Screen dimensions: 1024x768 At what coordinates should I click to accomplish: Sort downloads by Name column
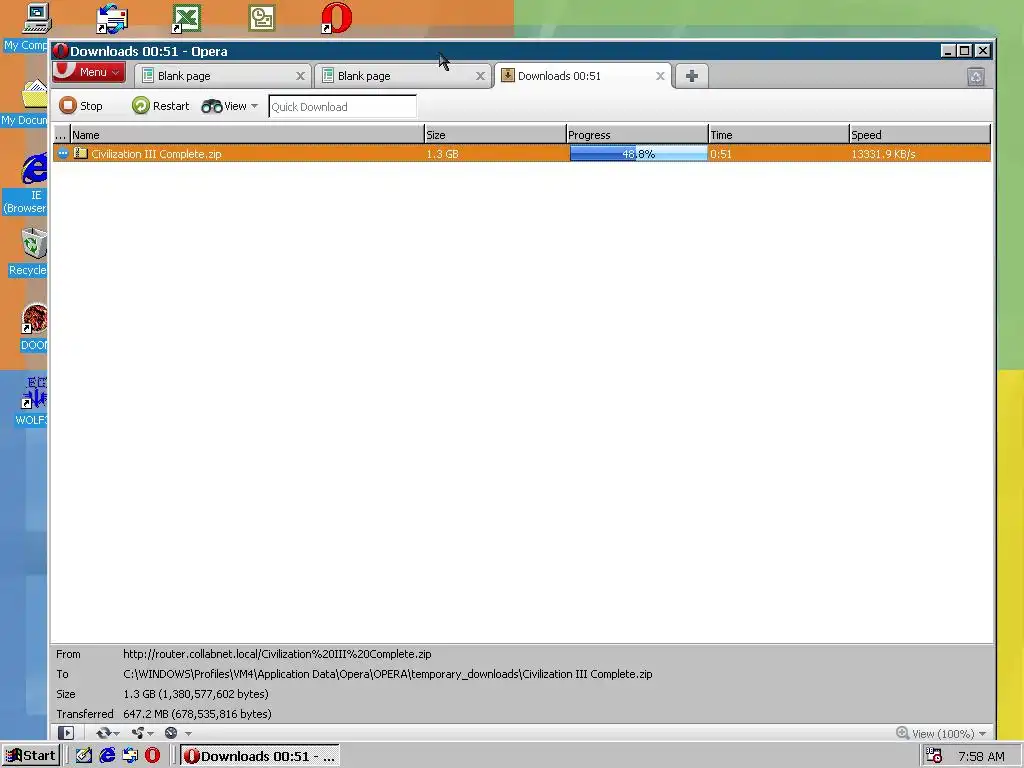click(247, 135)
